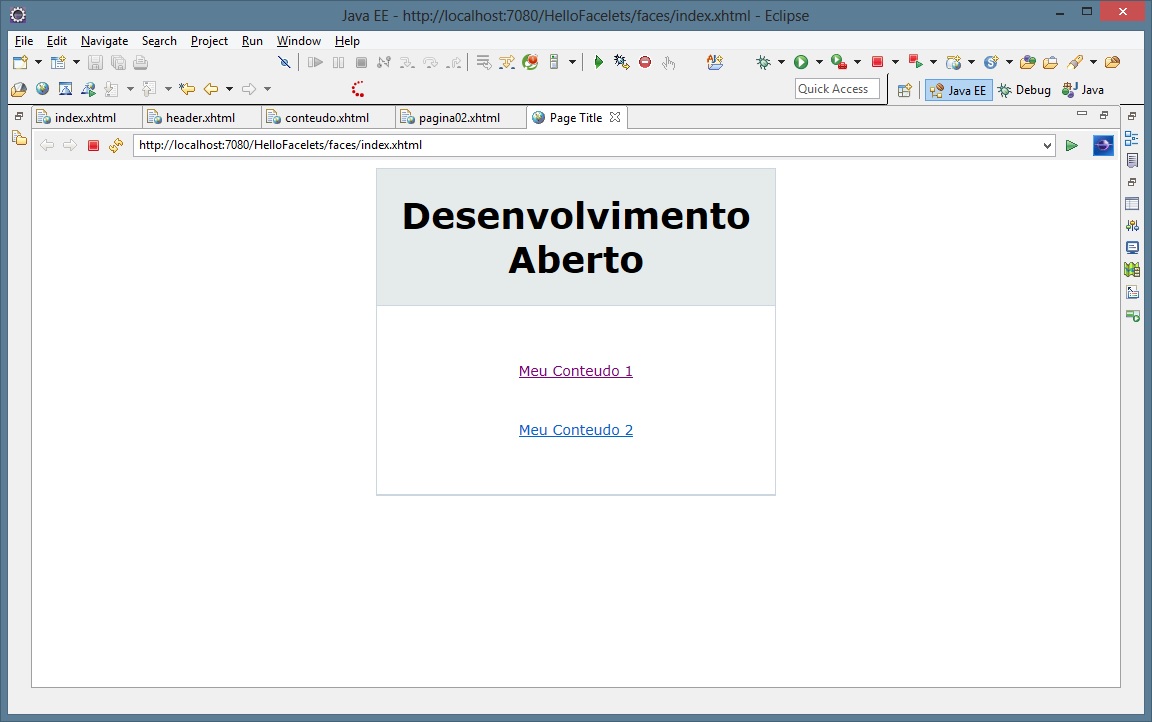This screenshot has width=1152, height=722.
Task: Click the Open Perspective icon
Action: (x=904, y=90)
